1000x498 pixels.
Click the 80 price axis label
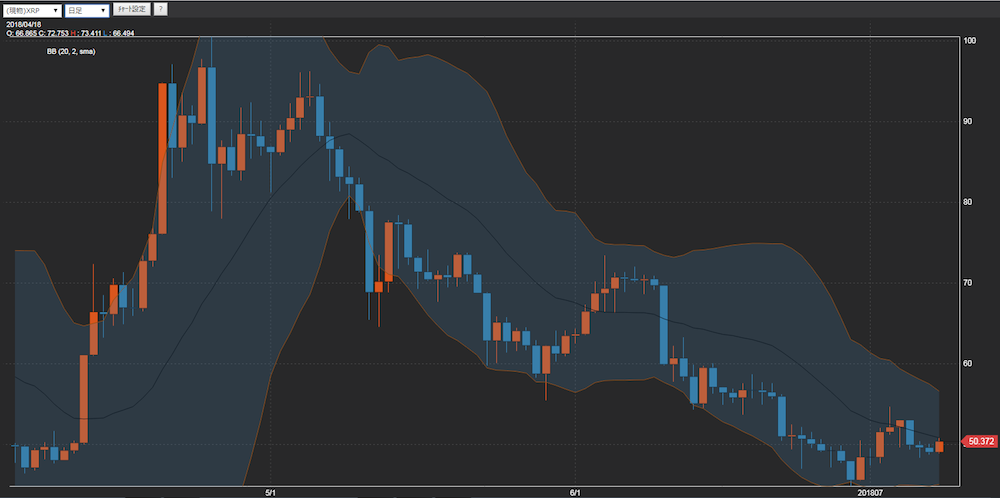pos(969,203)
